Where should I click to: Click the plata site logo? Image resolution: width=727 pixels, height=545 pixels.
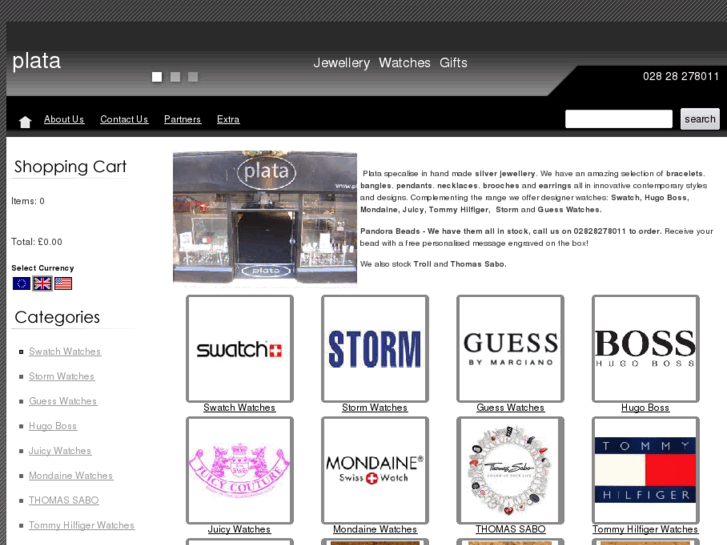point(36,61)
